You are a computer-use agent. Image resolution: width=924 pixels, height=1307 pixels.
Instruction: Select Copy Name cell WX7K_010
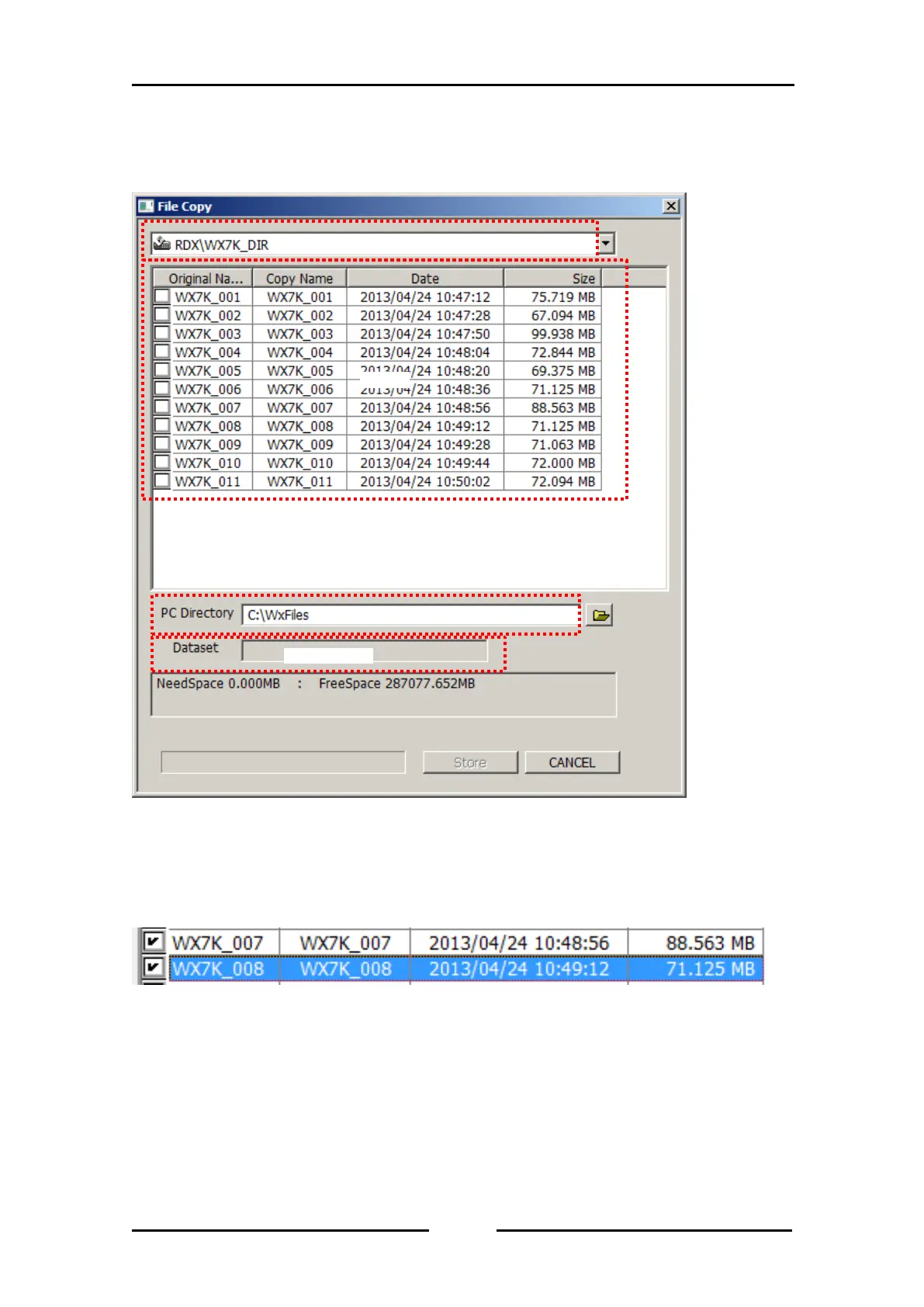click(299, 463)
